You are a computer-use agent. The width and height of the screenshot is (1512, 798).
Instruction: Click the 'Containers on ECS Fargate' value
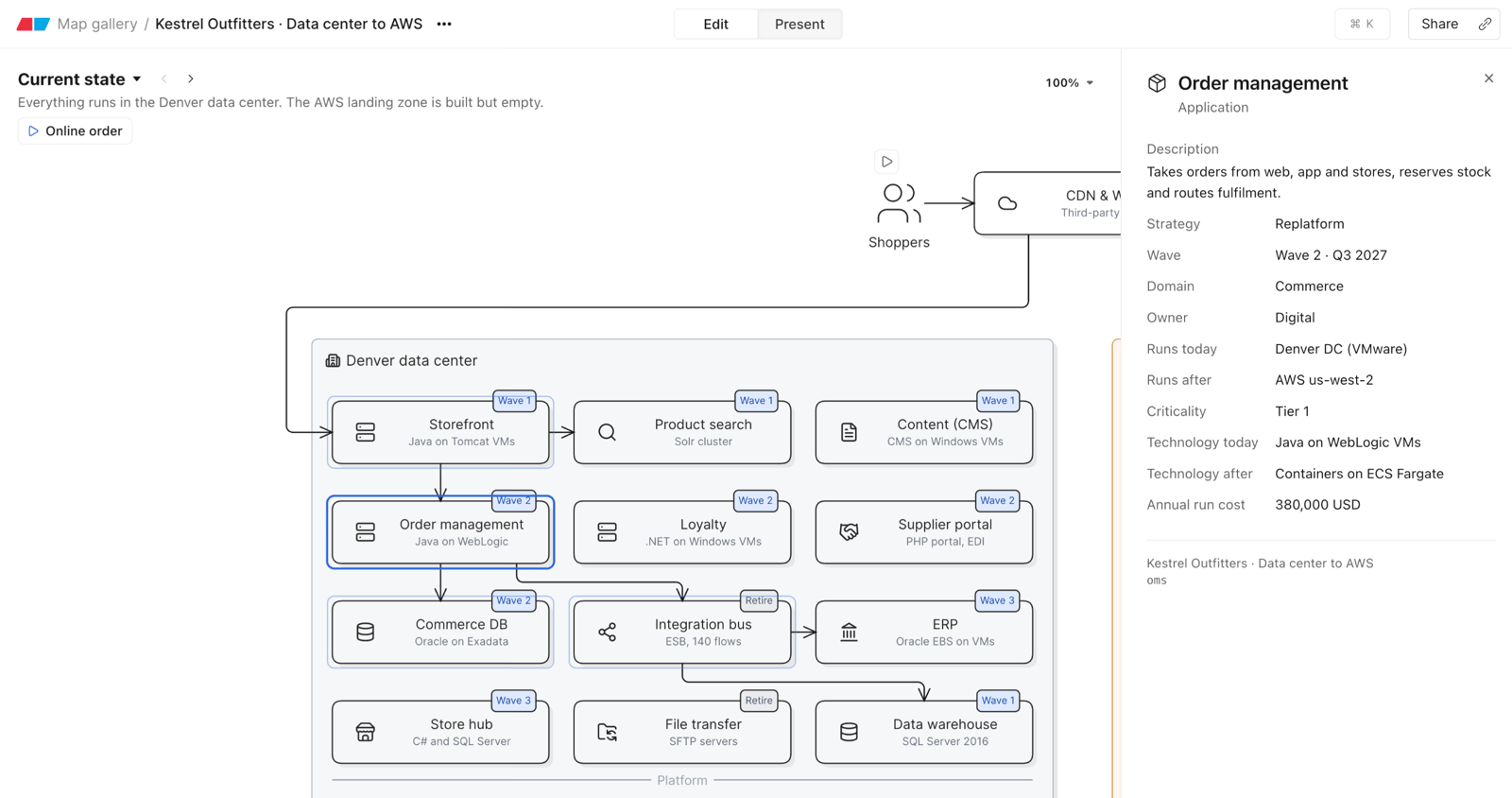click(x=1359, y=474)
